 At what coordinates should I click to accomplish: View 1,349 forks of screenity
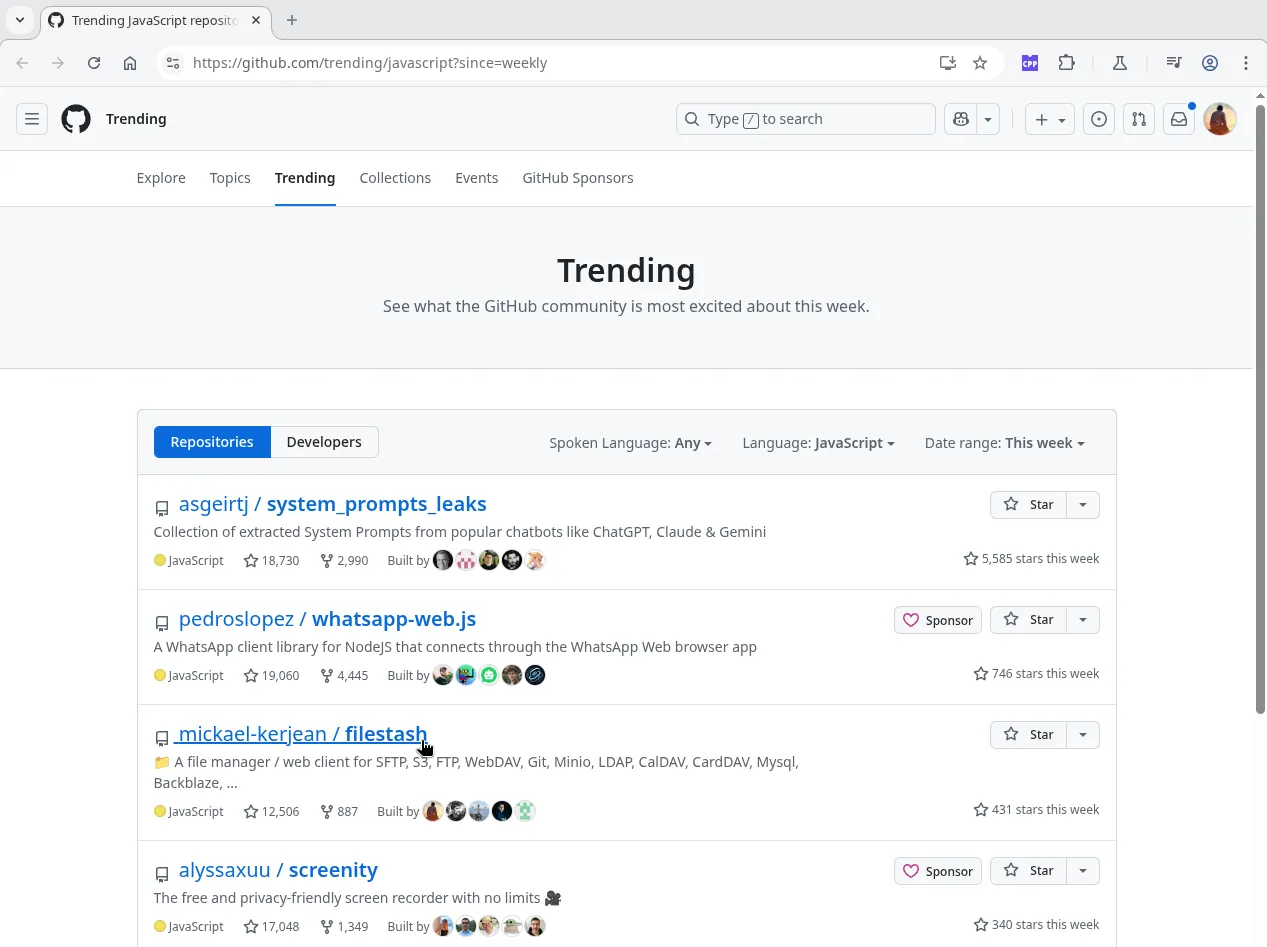[344, 927]
